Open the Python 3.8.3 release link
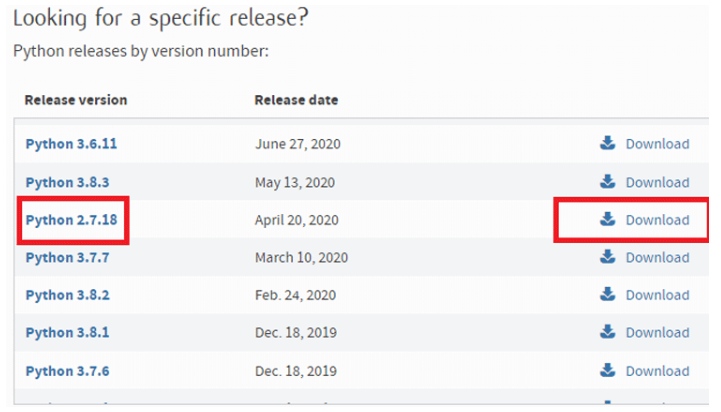721x412 pixels. pyautogui.click(x=67, y=182)
